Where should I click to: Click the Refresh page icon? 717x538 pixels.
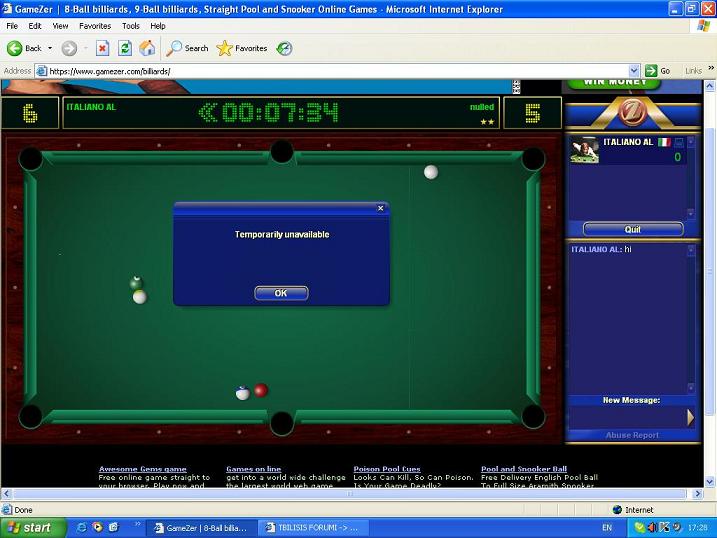pos(125,48)
